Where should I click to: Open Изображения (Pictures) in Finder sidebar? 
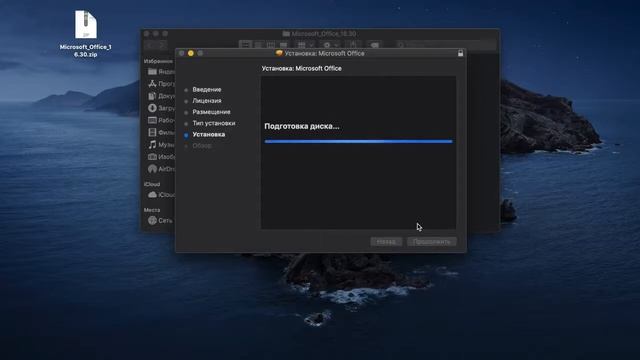coord(161,157)
